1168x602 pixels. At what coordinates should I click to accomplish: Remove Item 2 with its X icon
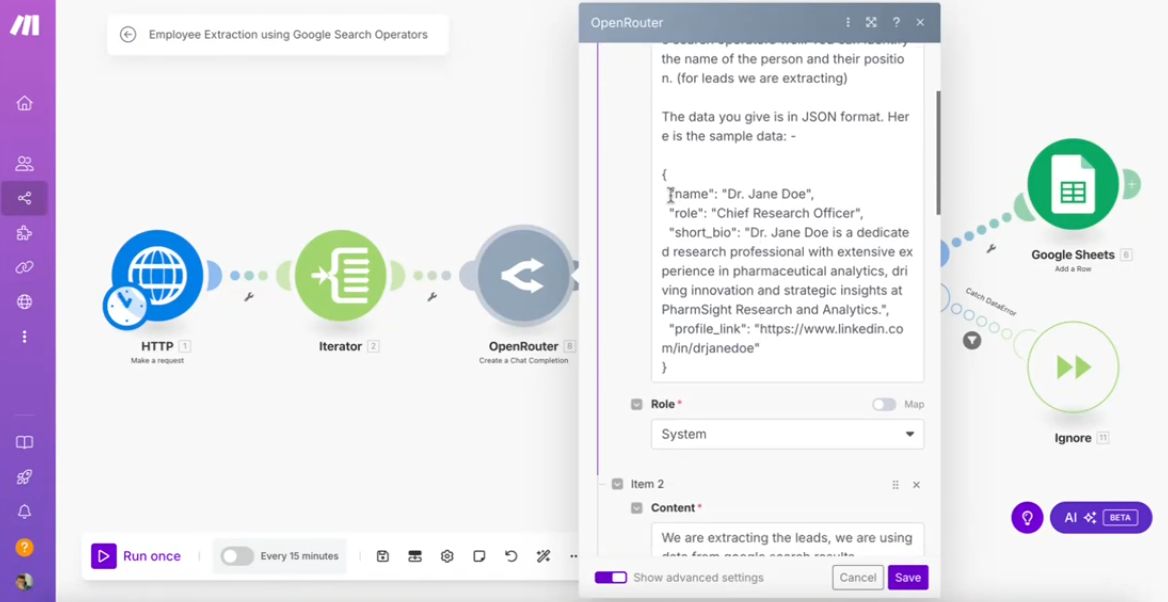pyautogui.click(x=916, y=485)
